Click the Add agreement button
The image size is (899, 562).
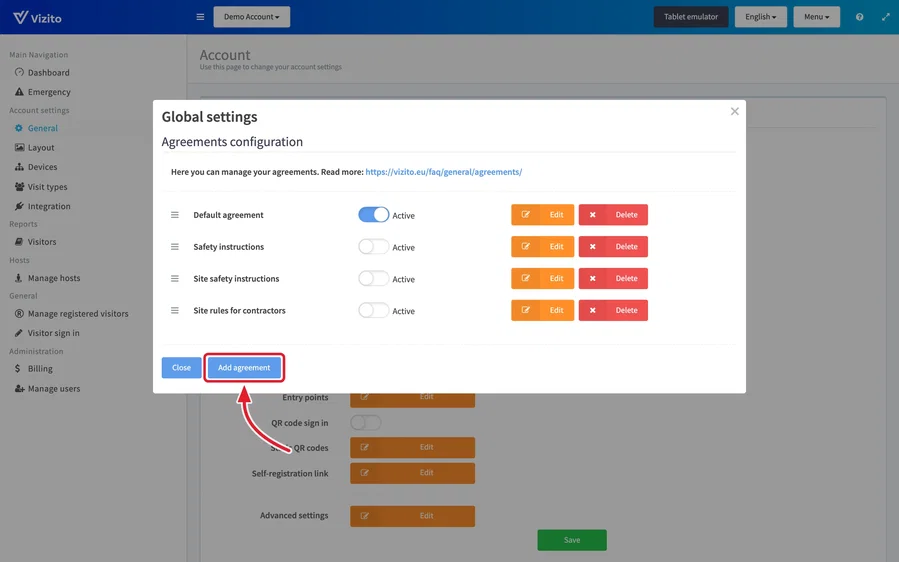(244, 368)
